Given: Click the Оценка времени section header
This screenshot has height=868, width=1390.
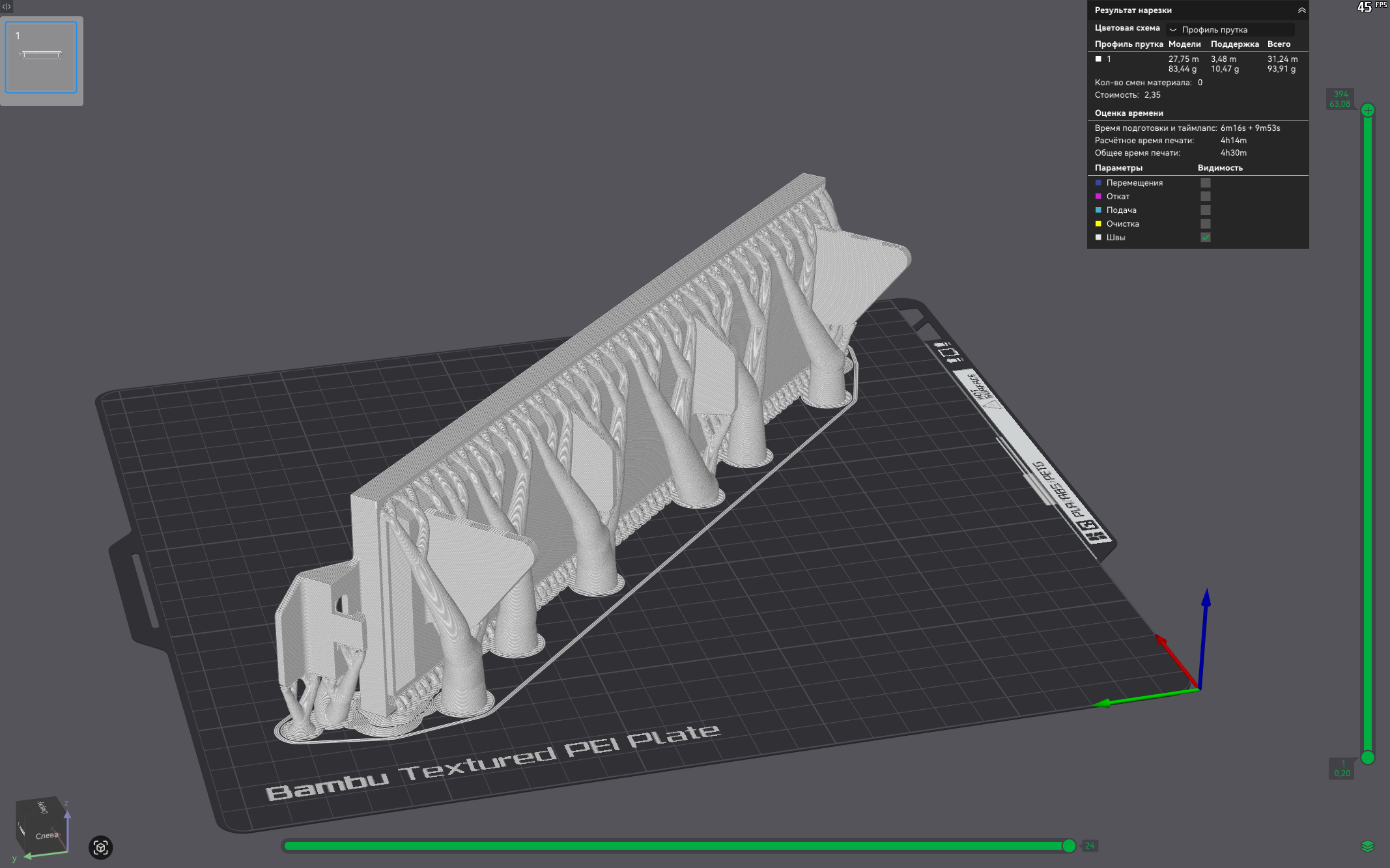Looking at the screenshot, I should click(x=1129, y=113).
